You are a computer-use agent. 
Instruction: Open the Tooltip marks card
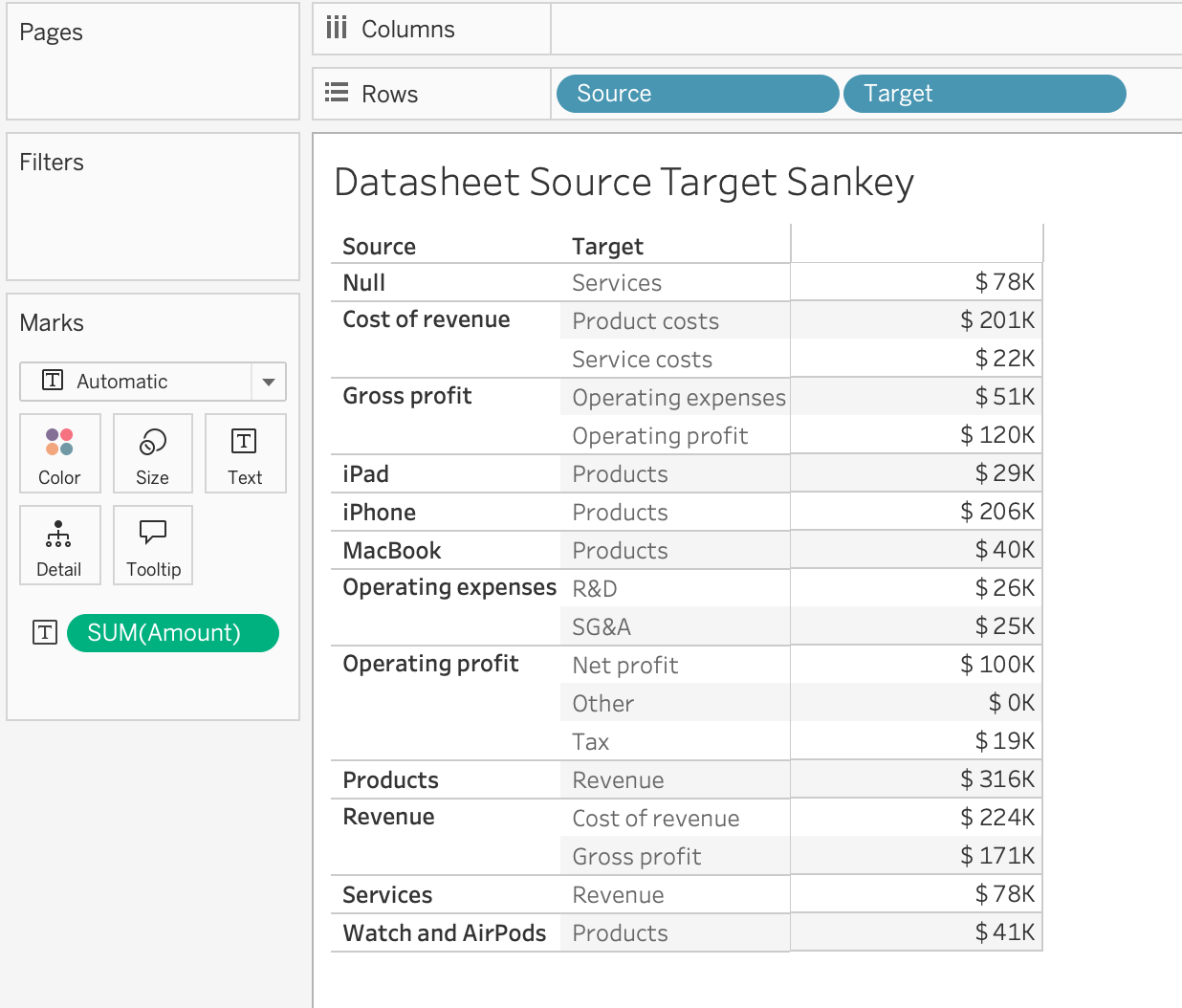click(x=153, y=545)
